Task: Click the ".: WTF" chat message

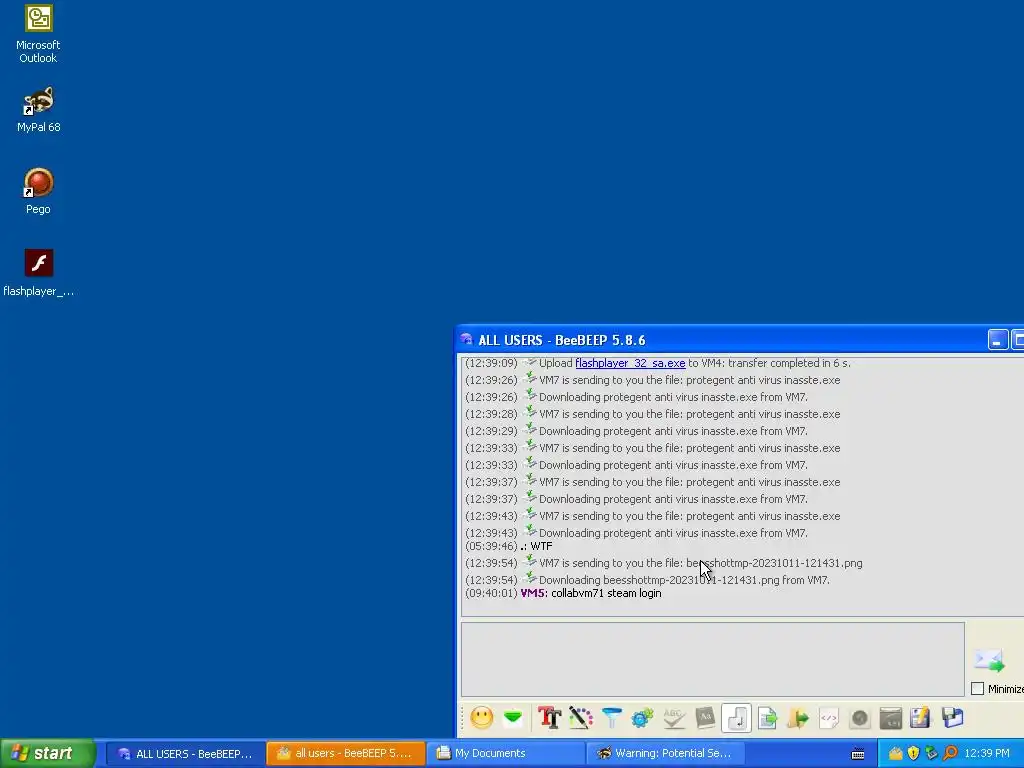Action: point(536,546)
